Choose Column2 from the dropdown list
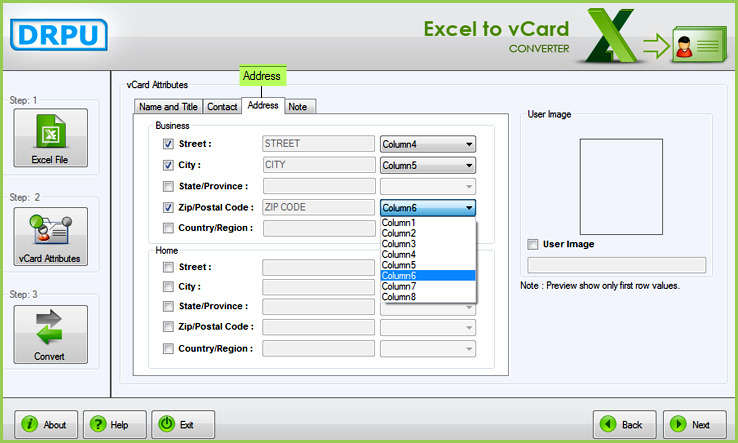 tap(428, 234)
